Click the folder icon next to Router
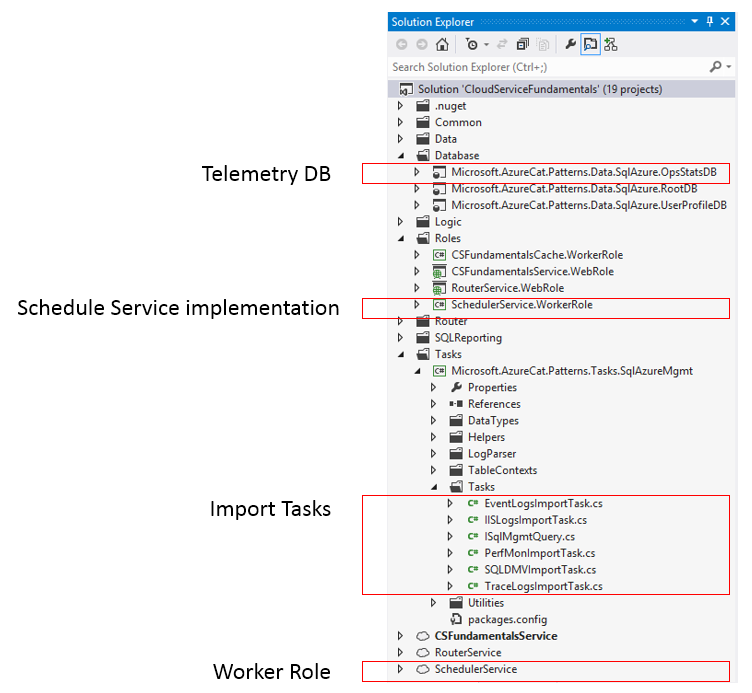The width and height of the screenshot is (752, 693). (423, 321)
